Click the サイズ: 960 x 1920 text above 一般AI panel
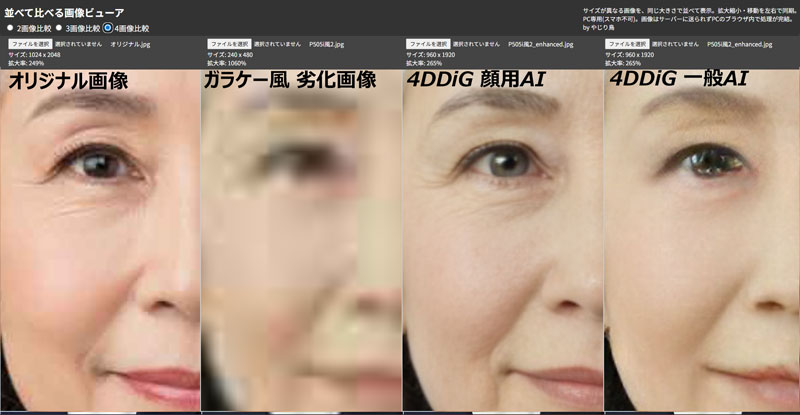This screenshot has height=415, width=800. 630,55
